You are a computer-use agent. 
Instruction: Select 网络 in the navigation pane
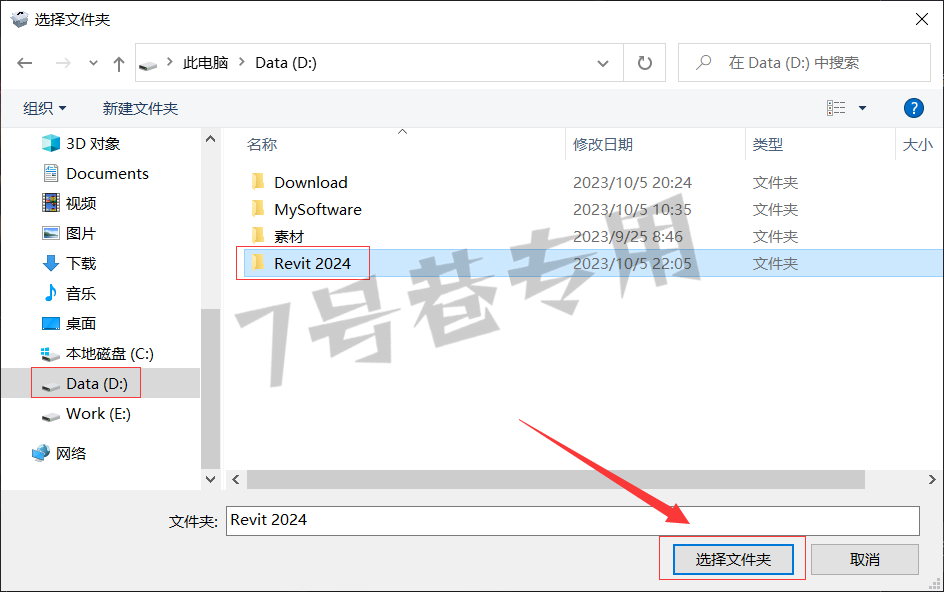(x=71, y=453)
